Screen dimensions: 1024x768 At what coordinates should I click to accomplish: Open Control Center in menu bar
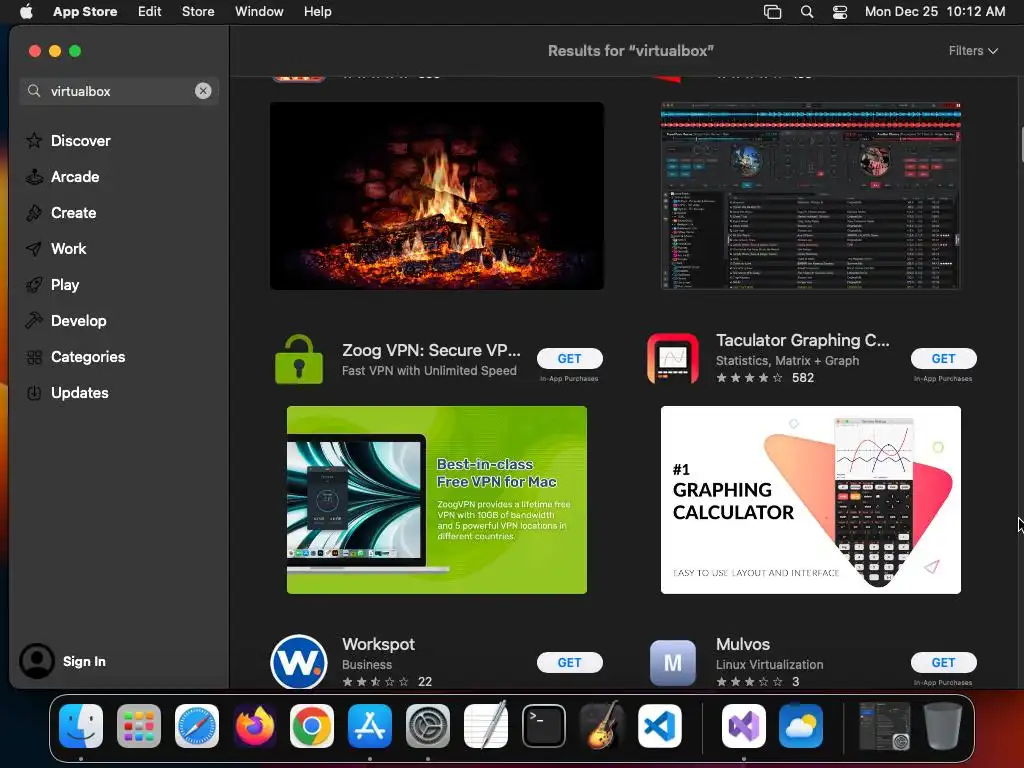840,11
